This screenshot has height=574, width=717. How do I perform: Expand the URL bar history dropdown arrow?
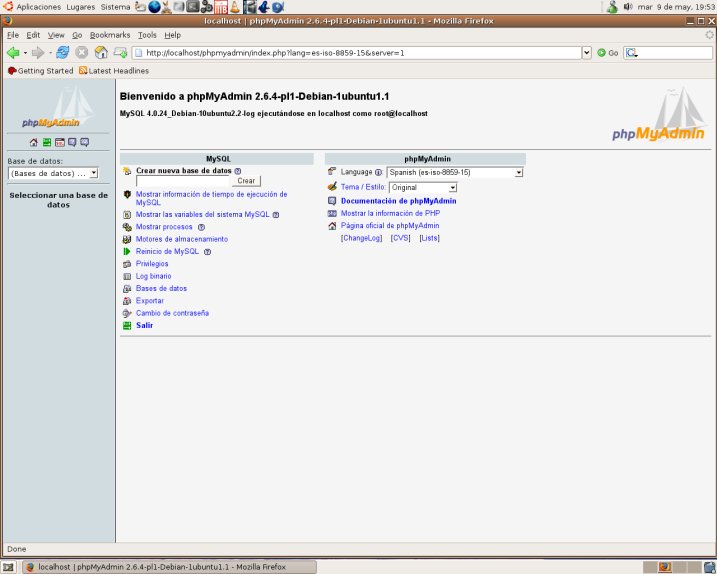coord(587,53)
